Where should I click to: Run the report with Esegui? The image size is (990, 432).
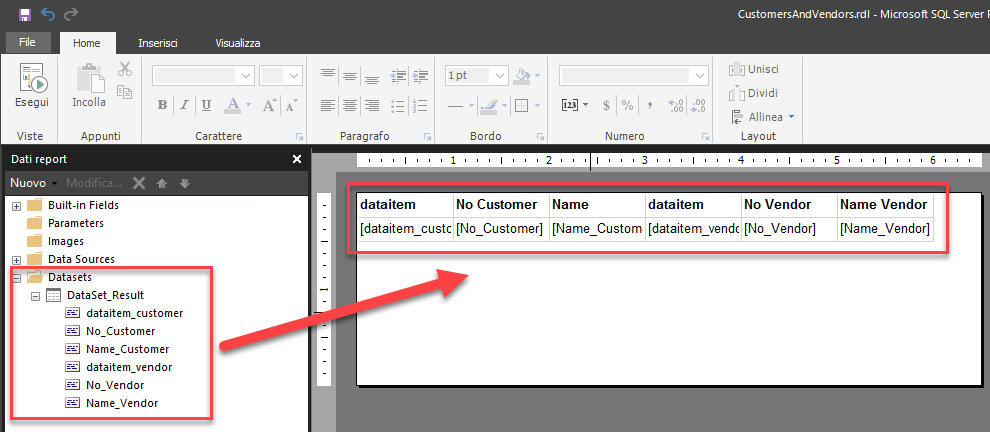(32, 86)
